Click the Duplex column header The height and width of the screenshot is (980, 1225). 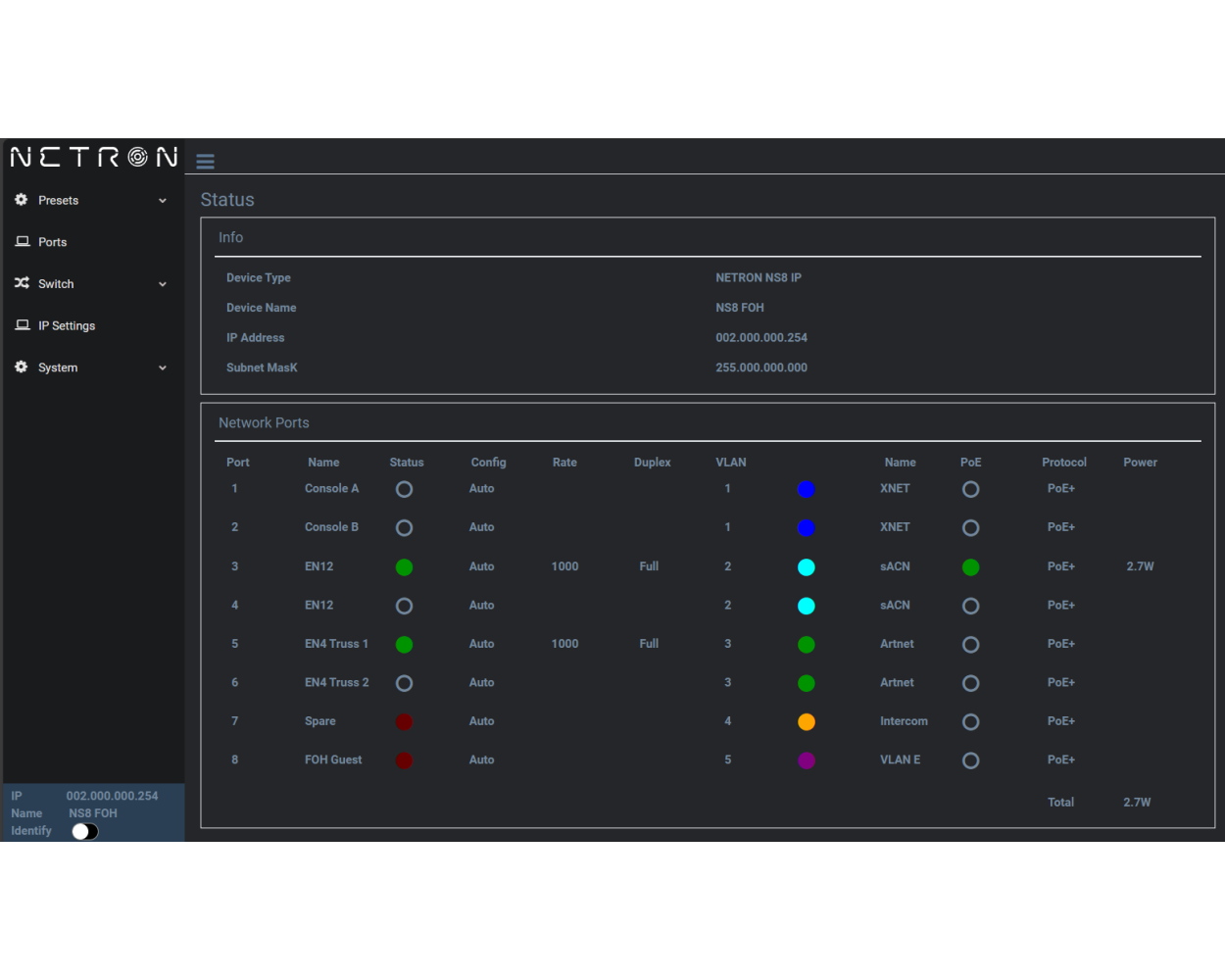point(653,463)
